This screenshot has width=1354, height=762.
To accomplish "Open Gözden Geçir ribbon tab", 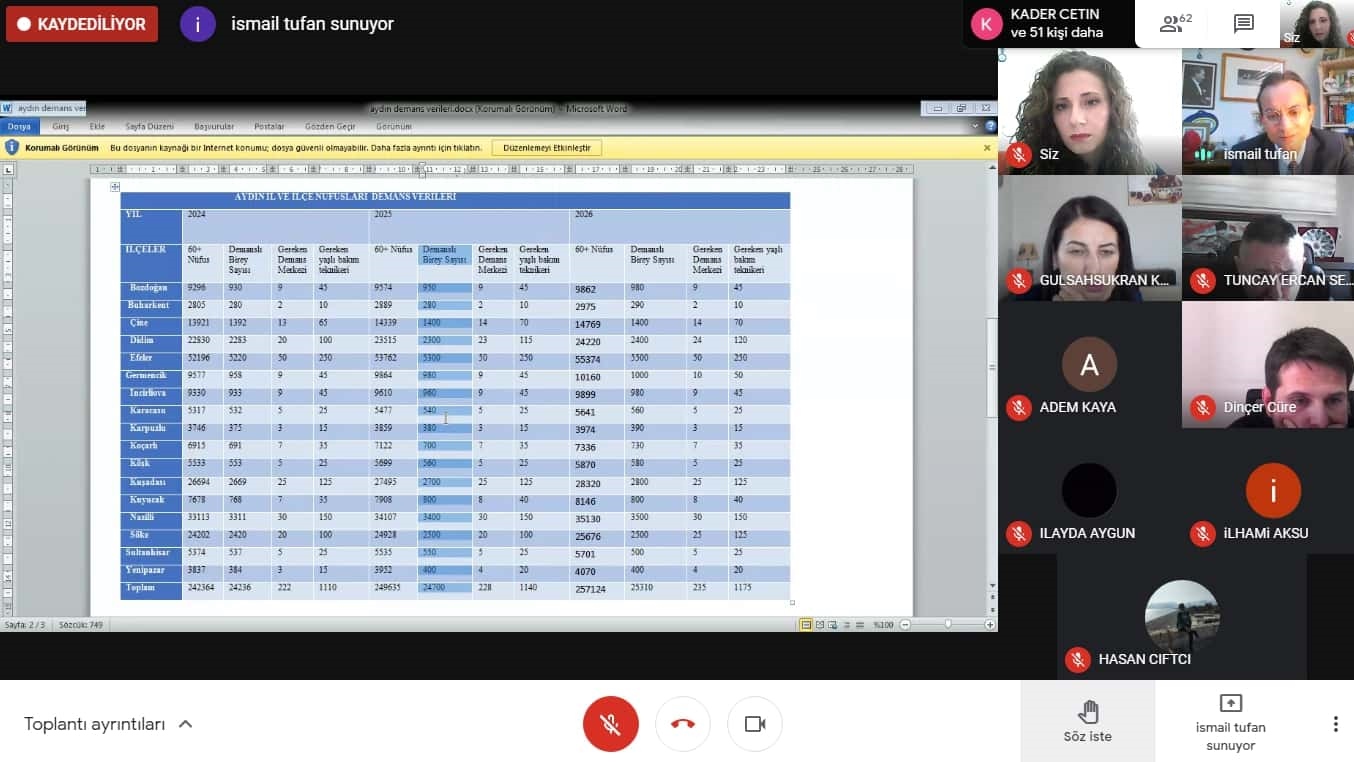I will point(330,127).
